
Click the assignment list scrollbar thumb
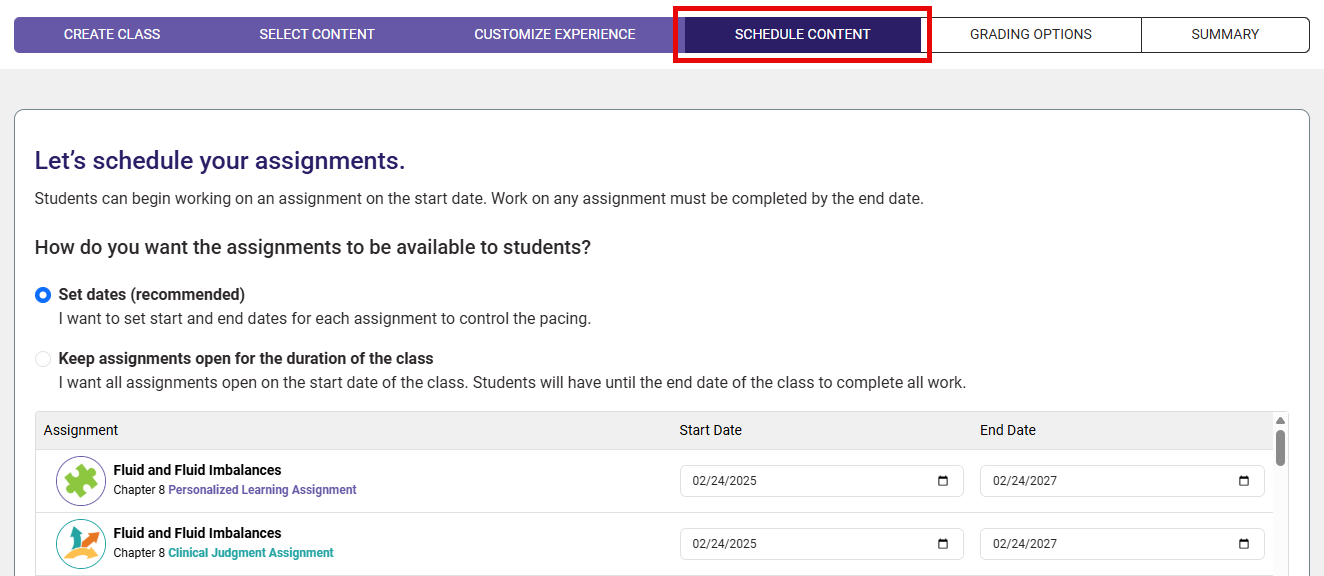pyautogui.click(x=1280, y=447)
